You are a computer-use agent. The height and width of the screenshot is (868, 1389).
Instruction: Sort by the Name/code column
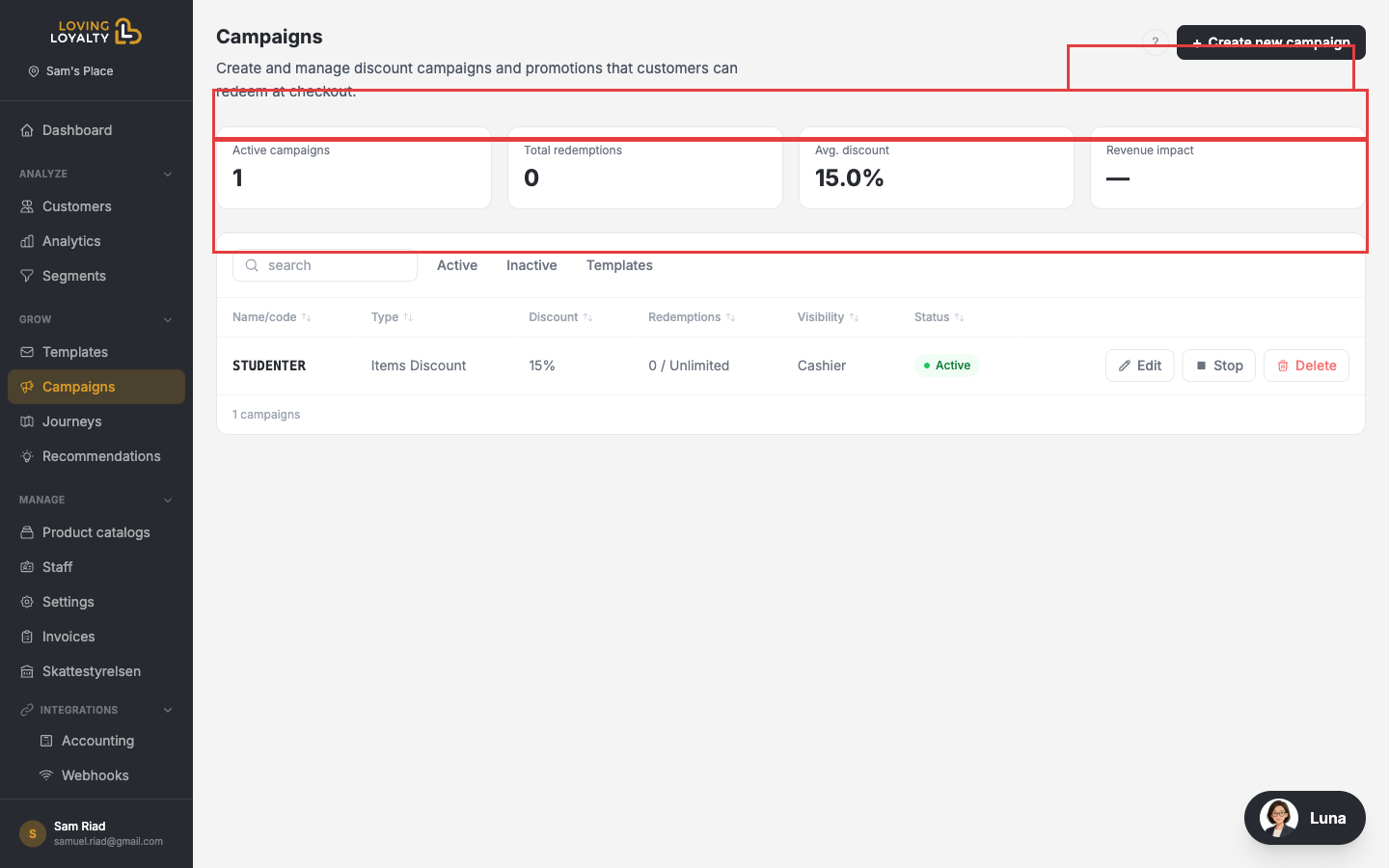(x=271, y=317)
